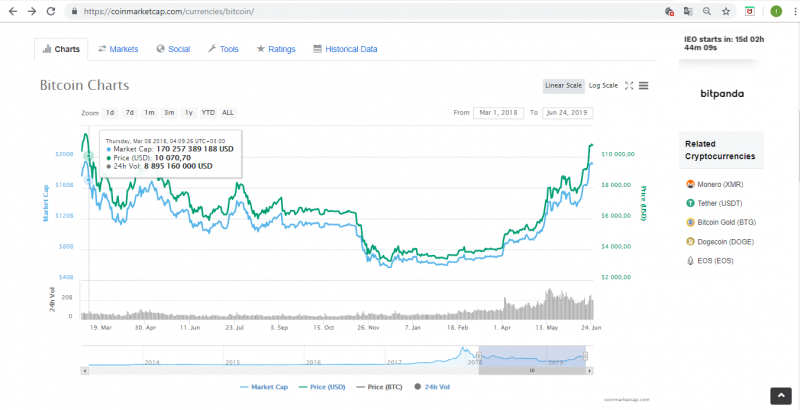The width and height of the screenshot is (800, 410).
Task: Click the padlock site info icon
Action: click(74, 11)
